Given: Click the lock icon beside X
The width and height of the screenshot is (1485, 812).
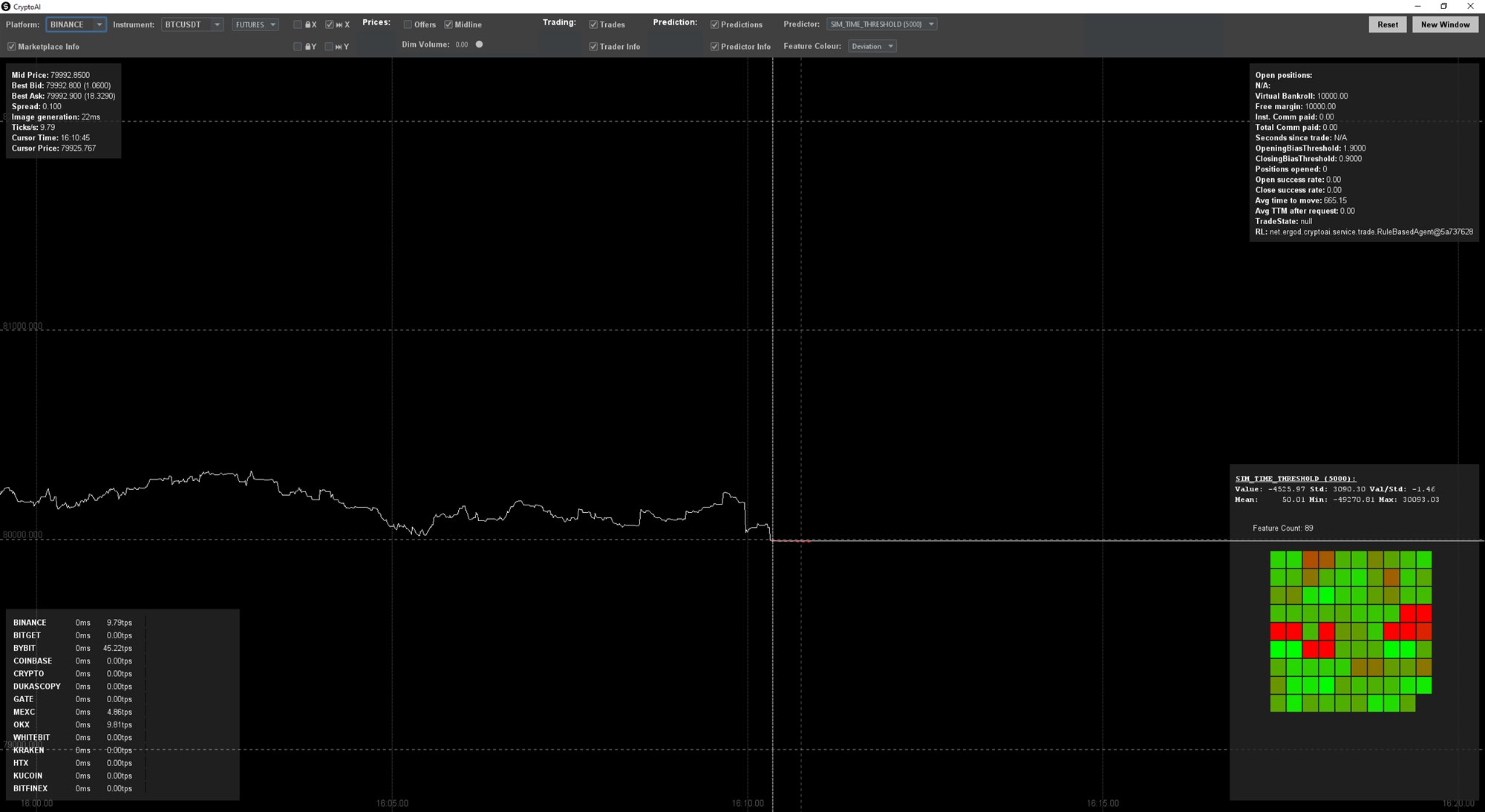Looking at the screenshot, I should pyautogui.click(x=308, y=24).
